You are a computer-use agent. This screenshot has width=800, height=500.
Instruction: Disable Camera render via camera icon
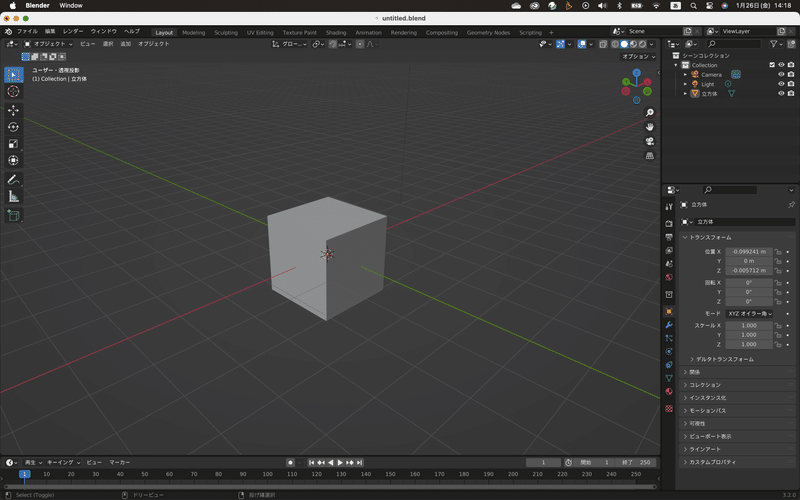(790, 74)
